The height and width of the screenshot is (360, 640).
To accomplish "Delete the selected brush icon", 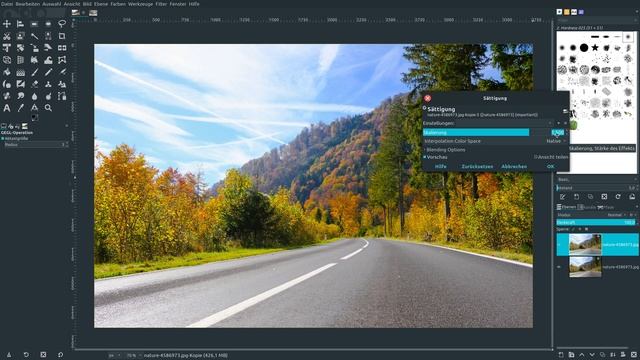I will pos(604,197).
